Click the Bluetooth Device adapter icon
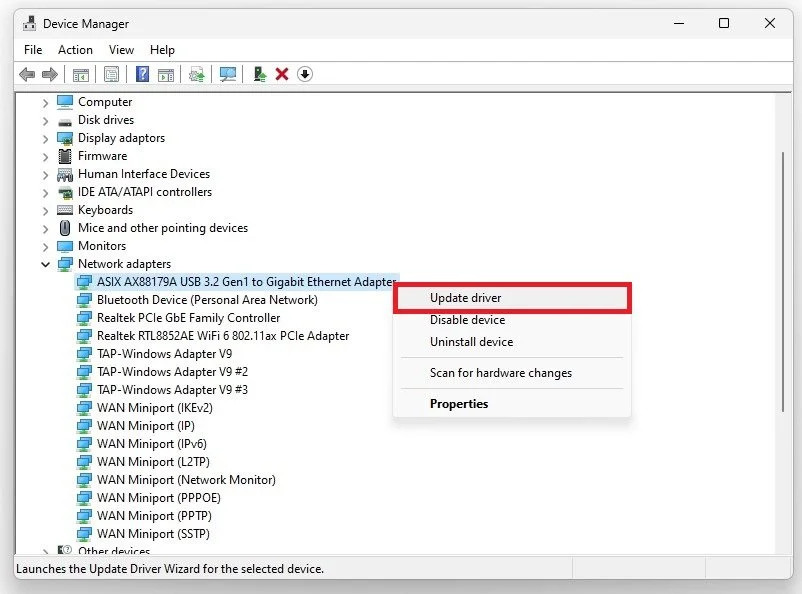 click(84, 300)
